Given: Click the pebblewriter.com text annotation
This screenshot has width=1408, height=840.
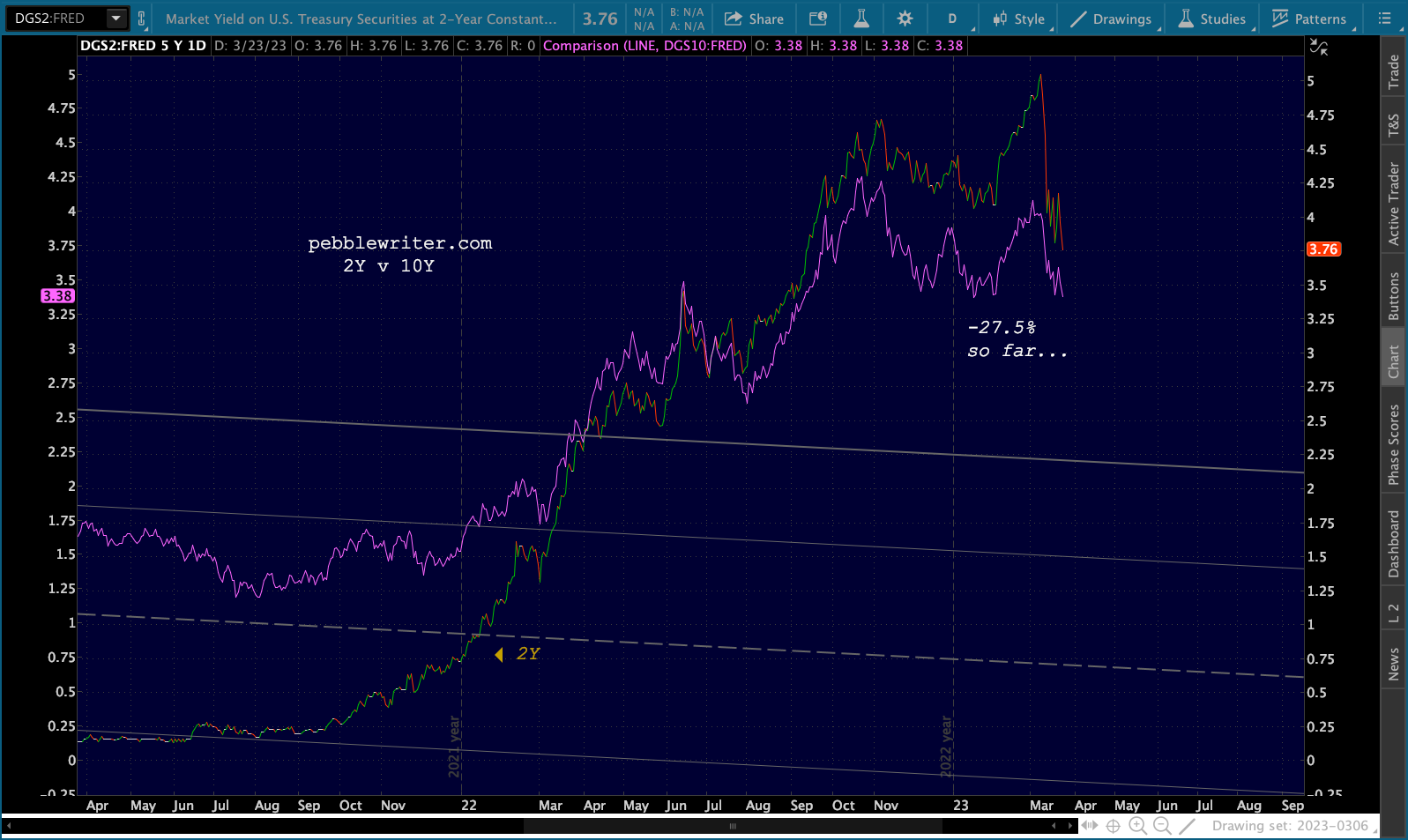Looking at the screenshot, I should [400, 243].
